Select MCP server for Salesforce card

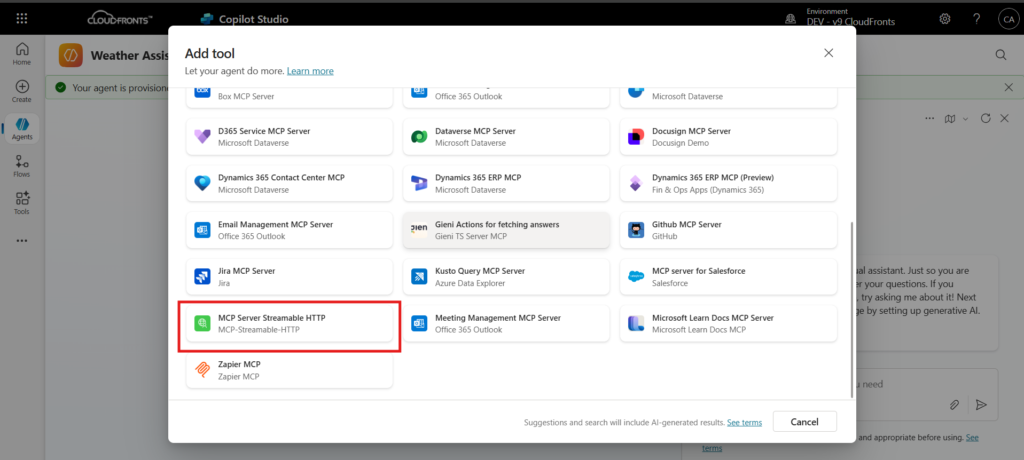728,276
